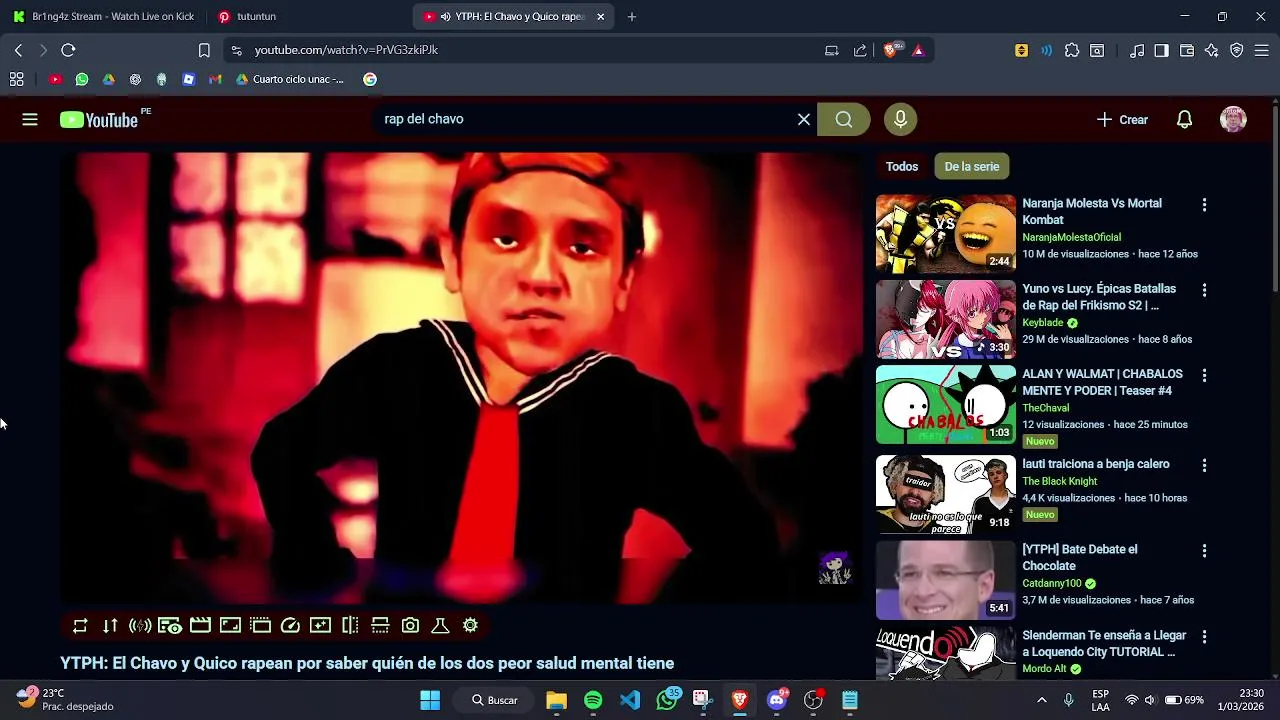Open the gear settings icon below video
The width and height of the screenshot is (1280, 720).
click(470, 626)
